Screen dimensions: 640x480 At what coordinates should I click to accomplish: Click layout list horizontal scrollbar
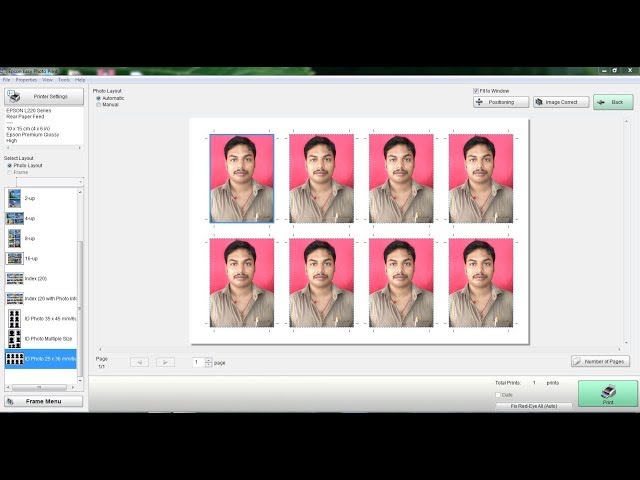(39, 387)
